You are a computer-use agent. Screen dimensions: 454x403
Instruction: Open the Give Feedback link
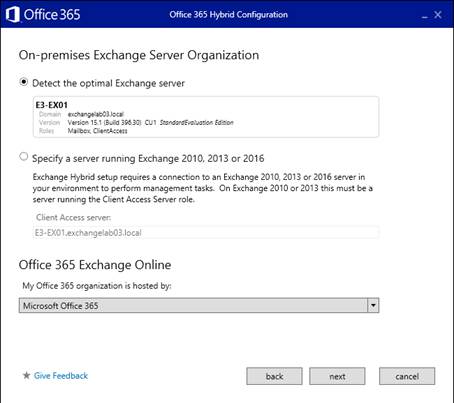(61, 376)
